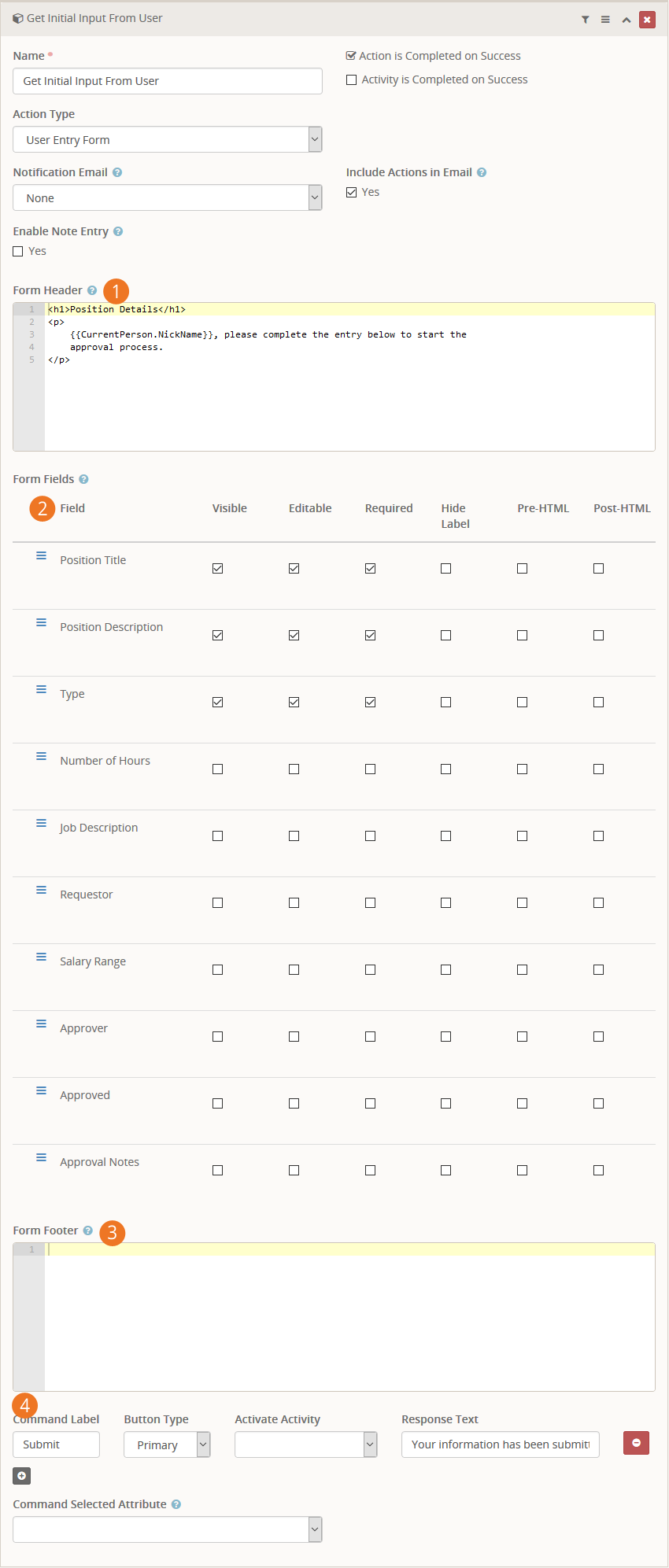Click reorder handle for Job Description
This screenshot has width=669, height=1568.
[41, 823]
